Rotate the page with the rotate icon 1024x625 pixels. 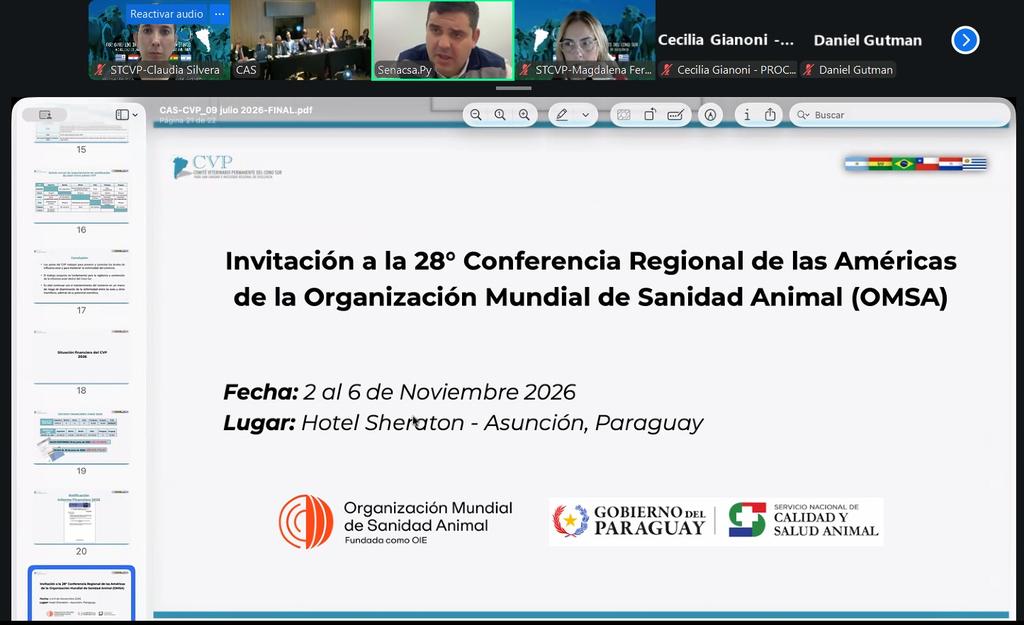tap(650, 115)
